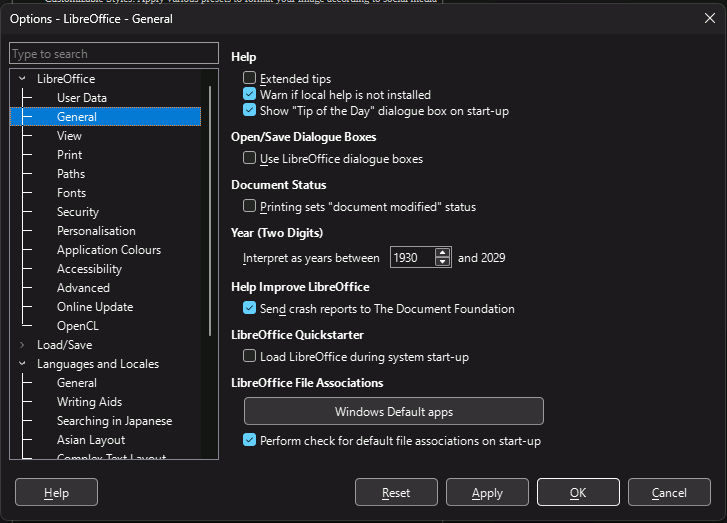Viewport: 727px width, 523px height.
Task: Close the Options dialog with the X
Action: (710, 19)
